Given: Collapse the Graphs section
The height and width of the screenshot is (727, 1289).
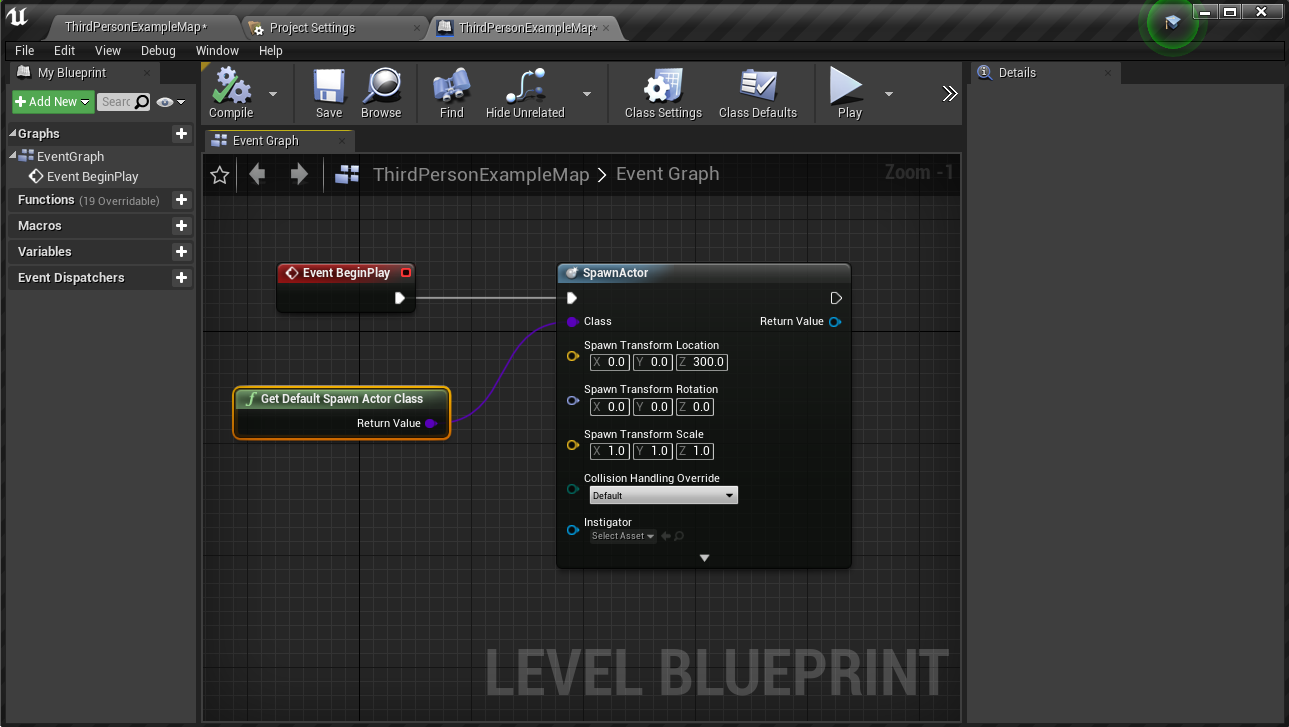Looking at the screenshot, I should click(x=13, y=133).
